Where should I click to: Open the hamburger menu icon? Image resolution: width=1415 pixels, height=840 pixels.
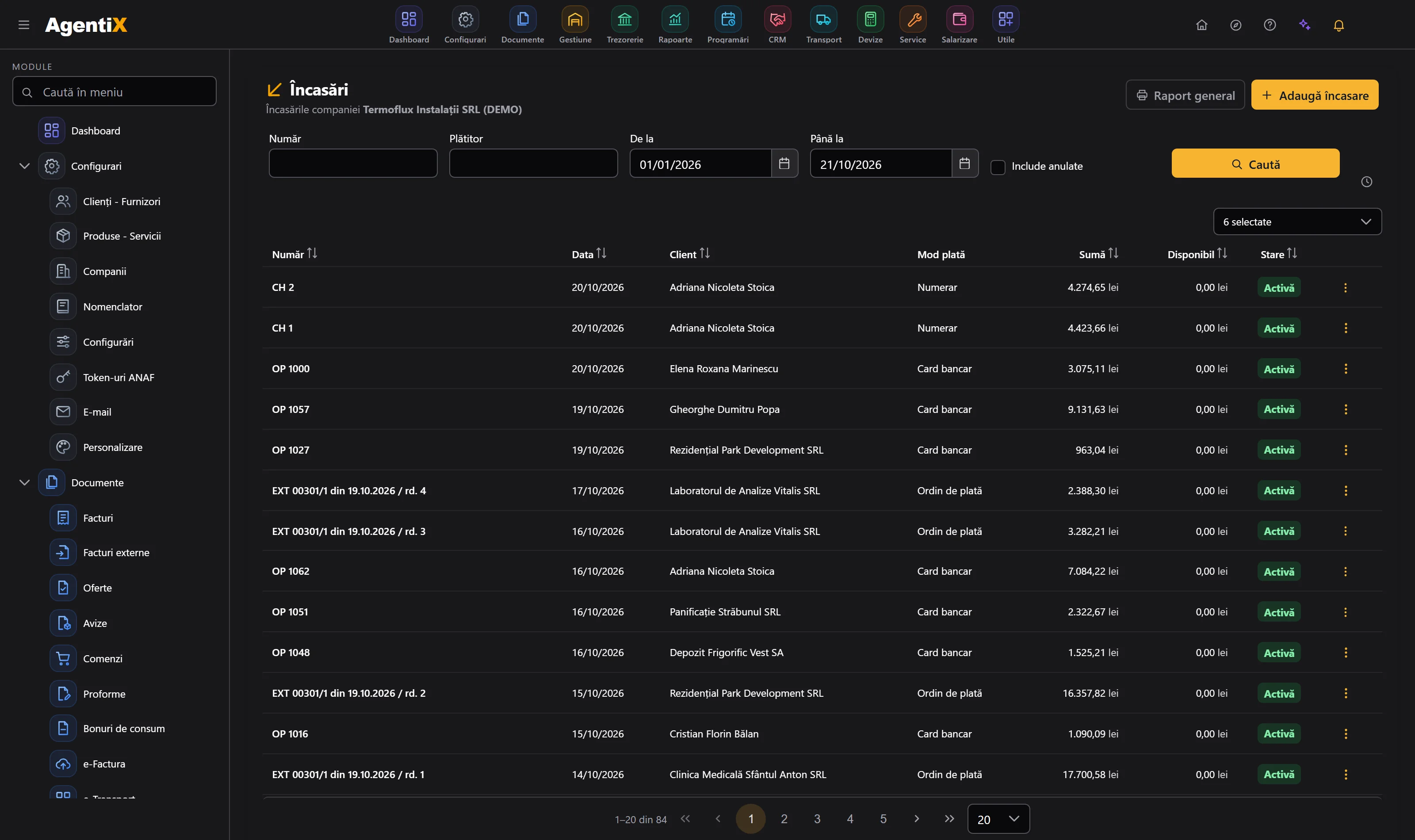point(24,25)
